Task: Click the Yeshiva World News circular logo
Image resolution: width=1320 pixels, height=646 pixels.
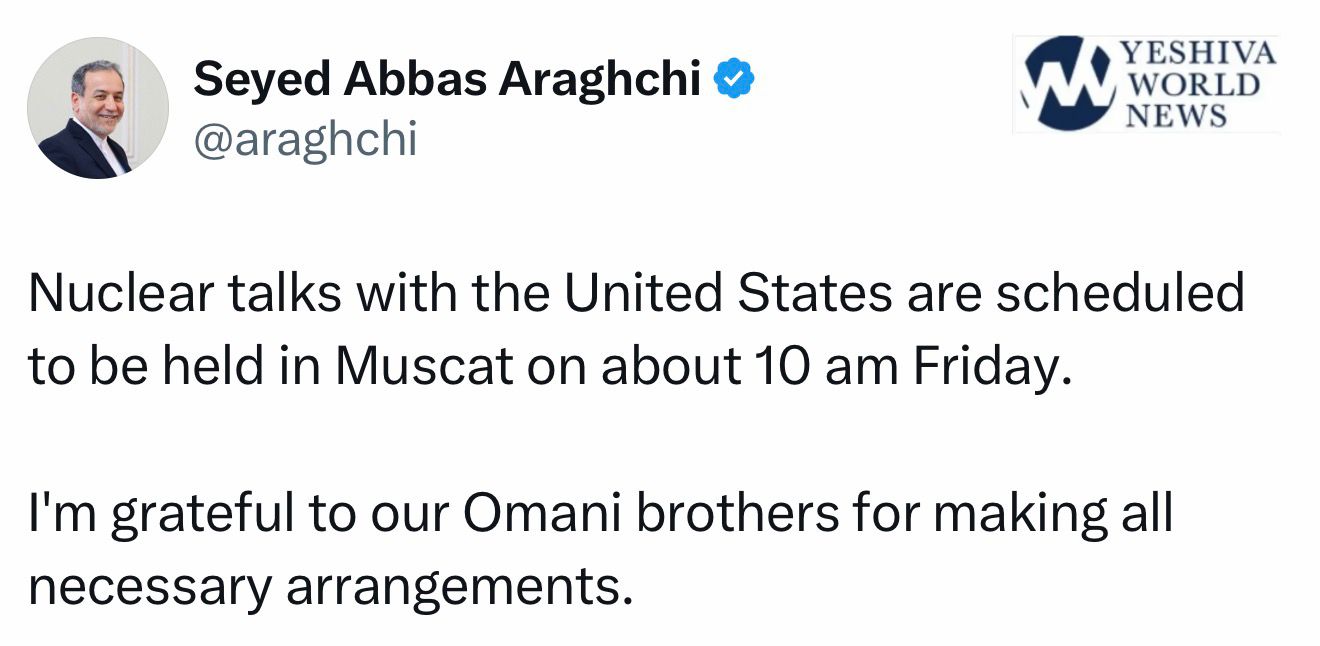Action: click(1065, 84)
